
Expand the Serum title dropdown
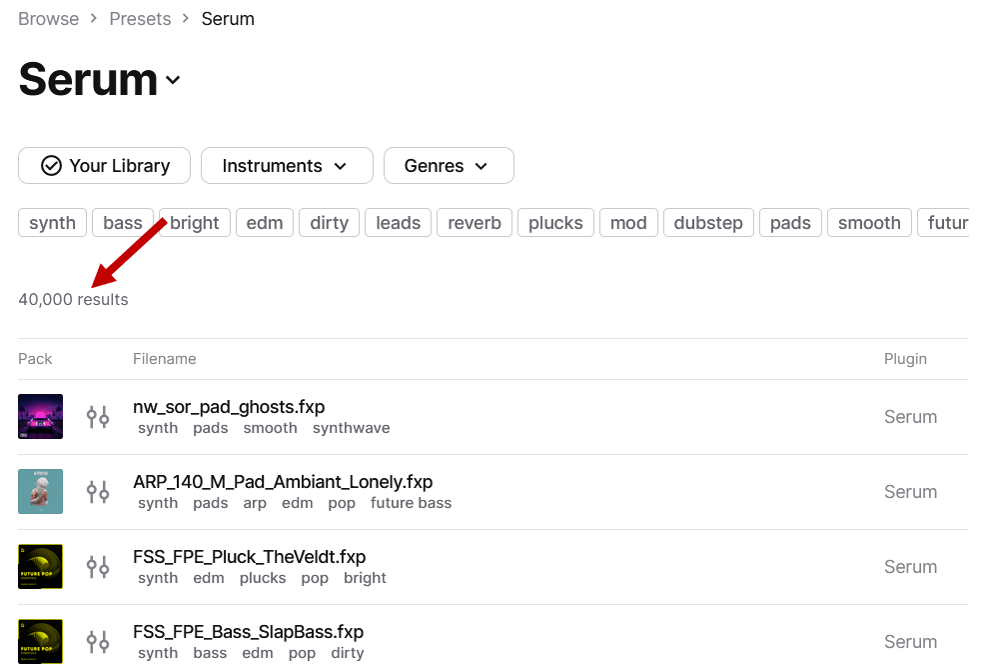(x=172, y=81)
